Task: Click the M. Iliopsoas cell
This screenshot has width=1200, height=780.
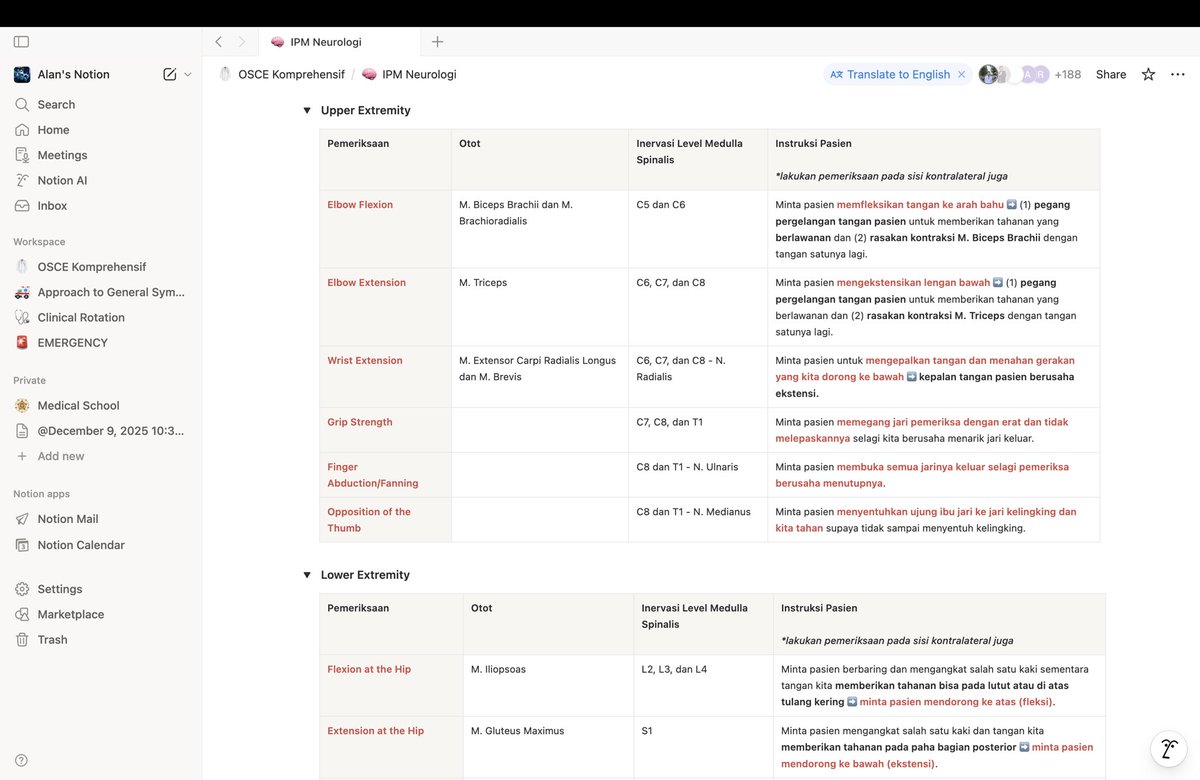Action: point(548,686)
